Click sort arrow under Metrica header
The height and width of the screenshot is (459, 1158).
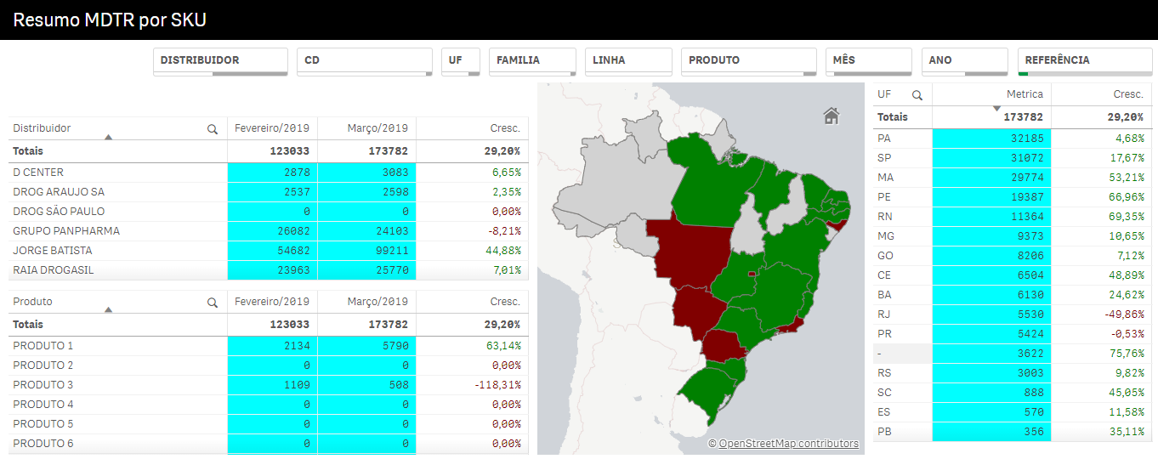pos(996,107)
